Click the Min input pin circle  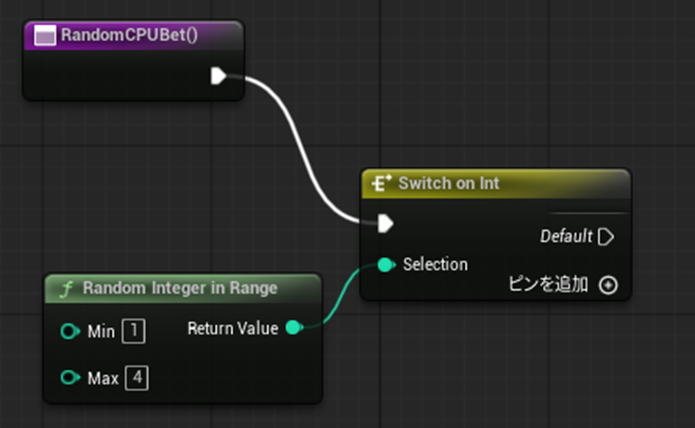69,331
